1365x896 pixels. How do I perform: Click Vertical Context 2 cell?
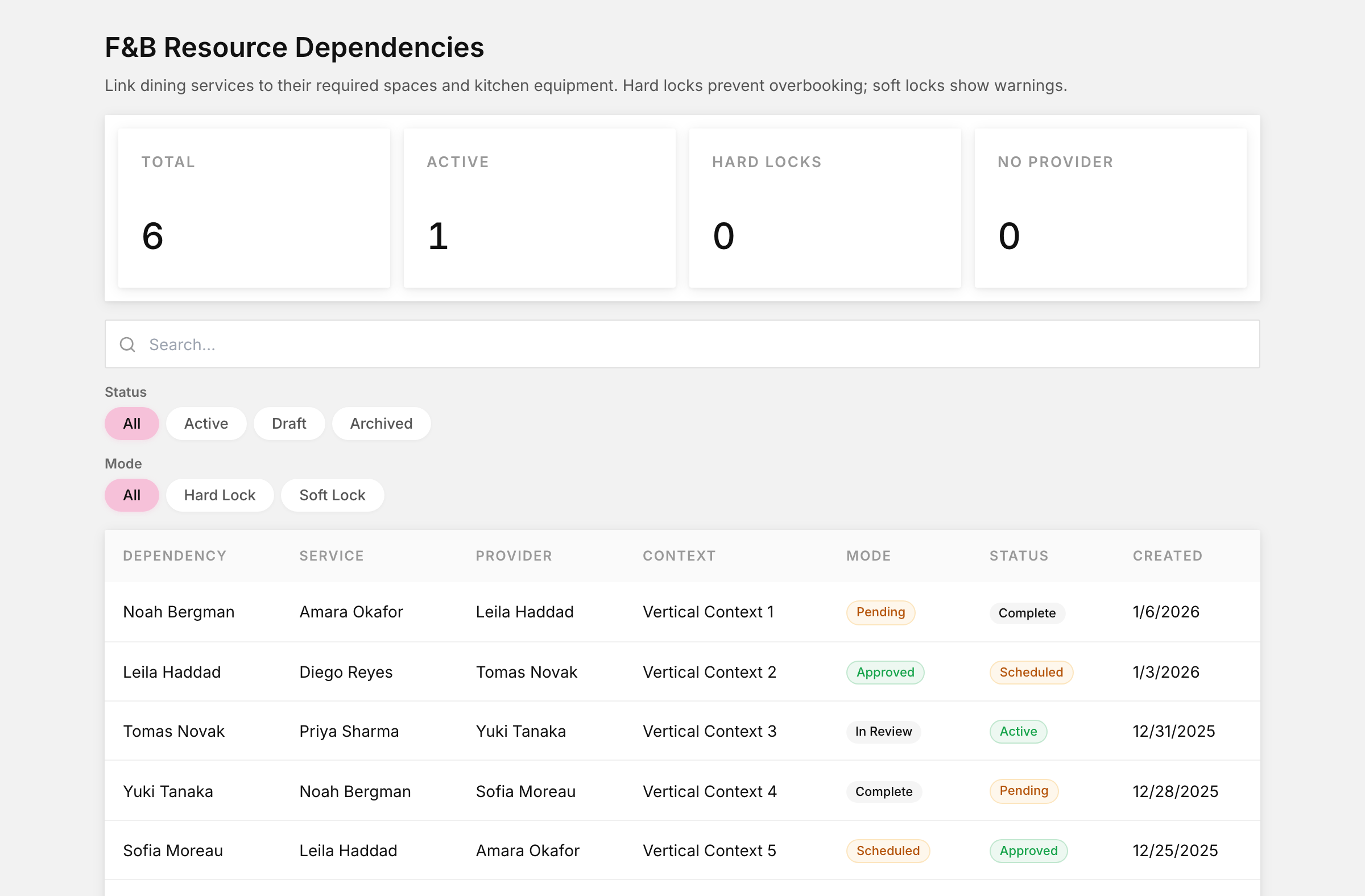(x=709, y=672)
